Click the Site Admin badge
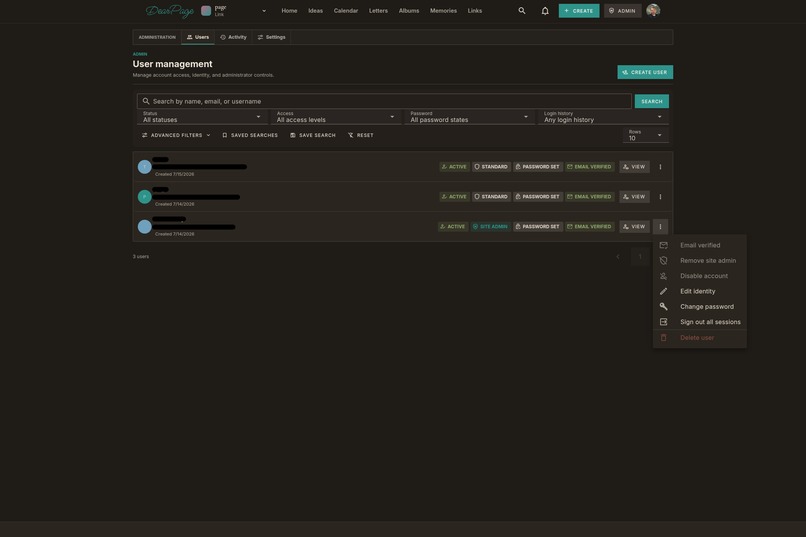Screen dimensions: 806x537 (490, 227)
